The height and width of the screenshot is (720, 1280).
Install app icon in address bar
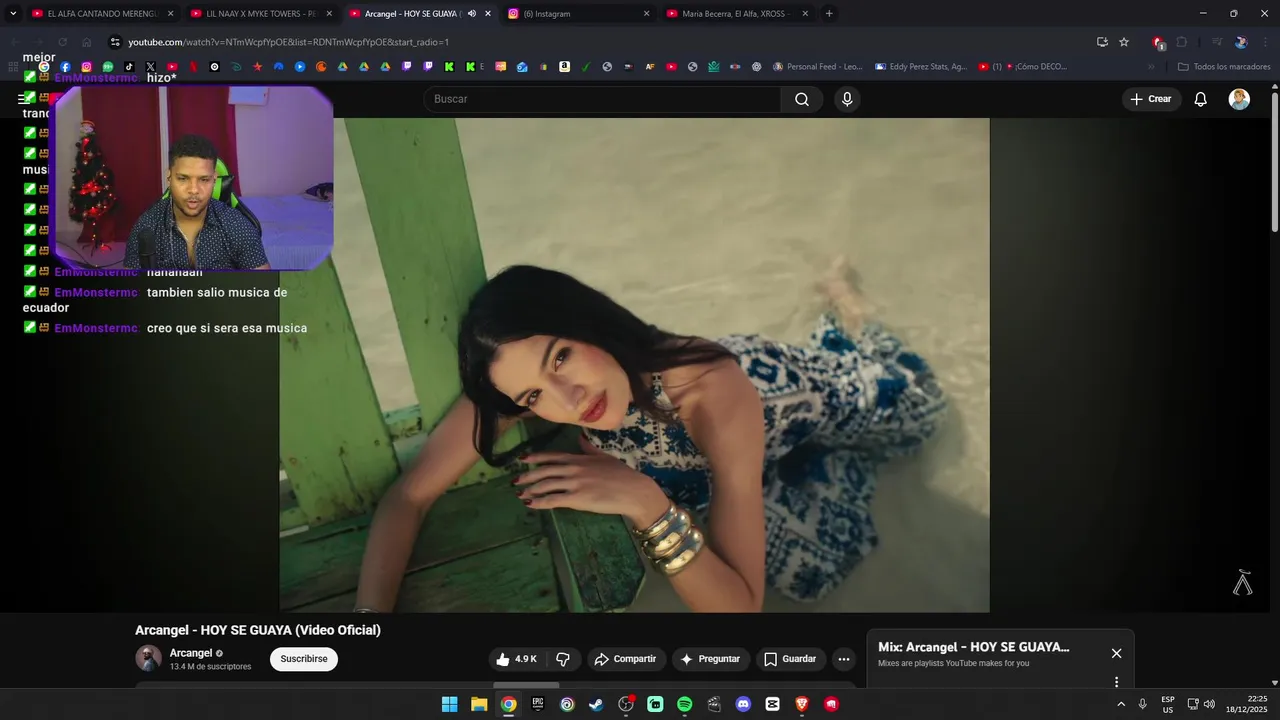click(1102, 42)
